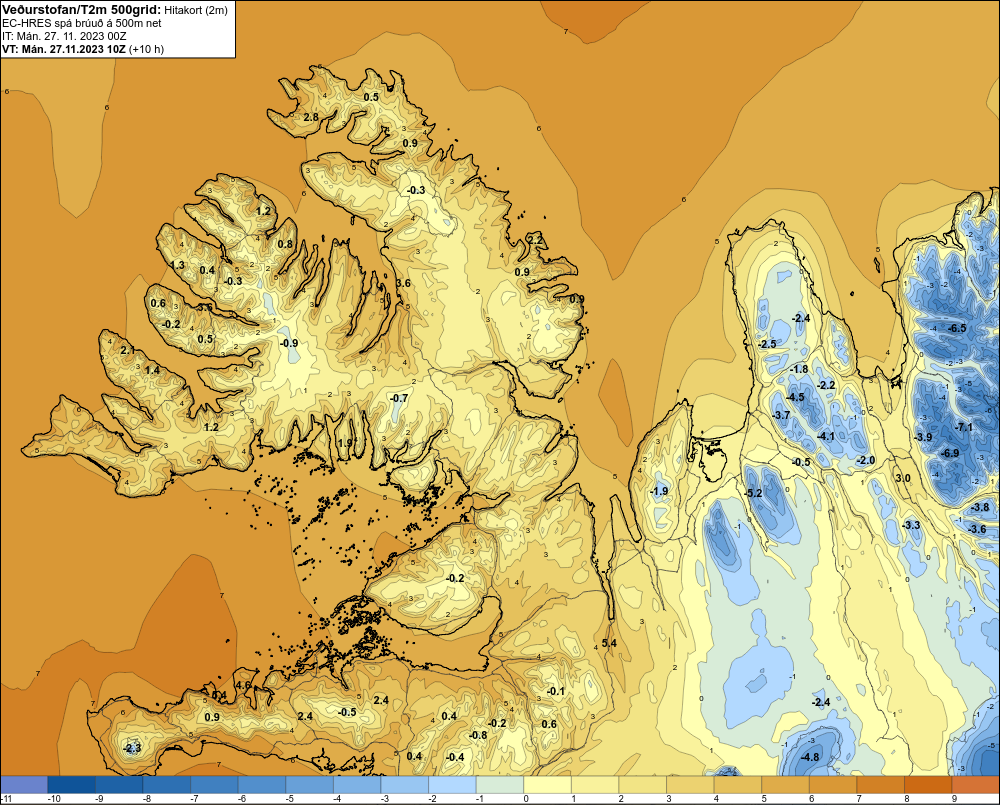
Task: Click the 2.1 temperature value
Action: pyautogui.click(x=128, y=350)
